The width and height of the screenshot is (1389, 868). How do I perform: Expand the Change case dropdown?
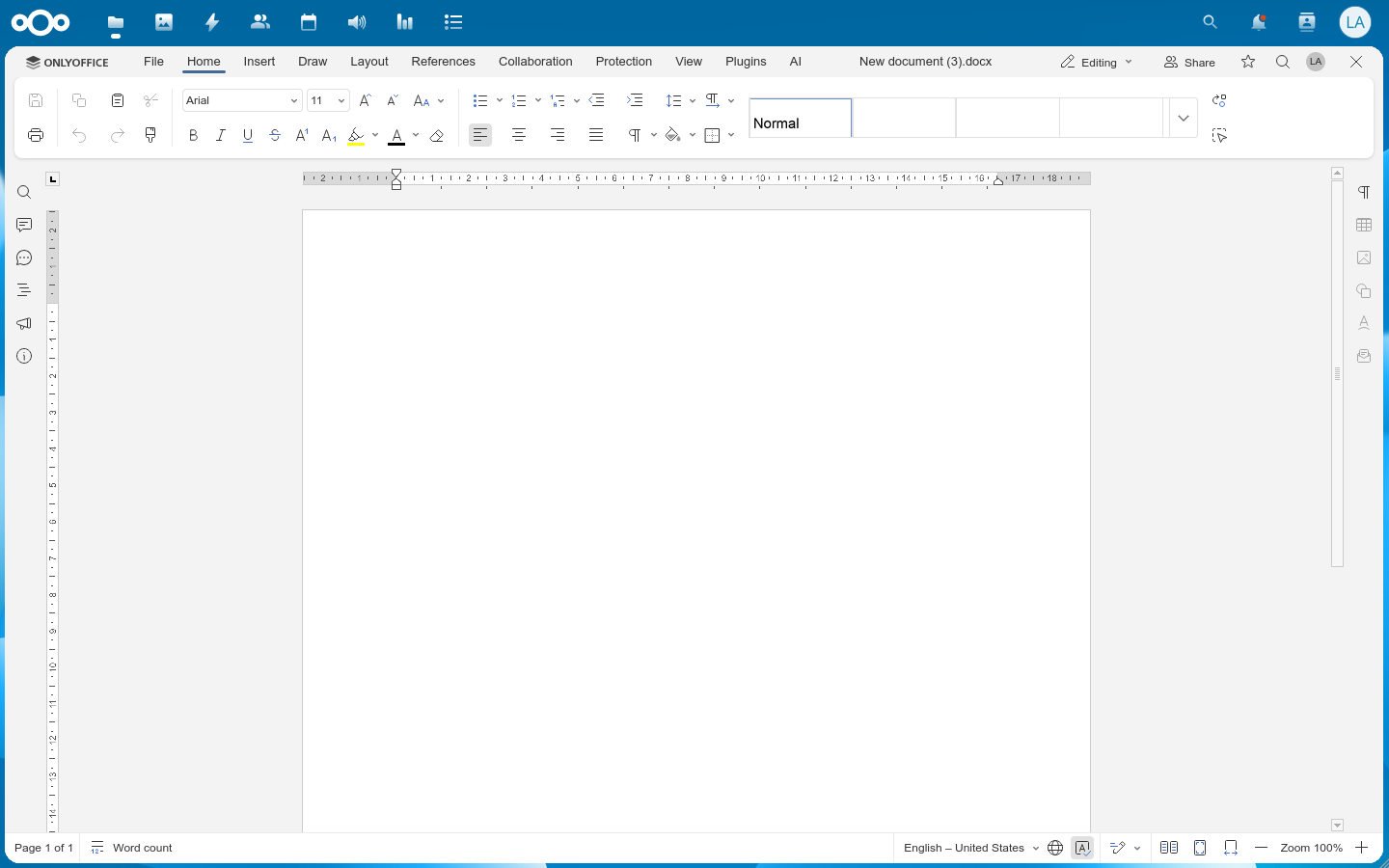(441, 100)
